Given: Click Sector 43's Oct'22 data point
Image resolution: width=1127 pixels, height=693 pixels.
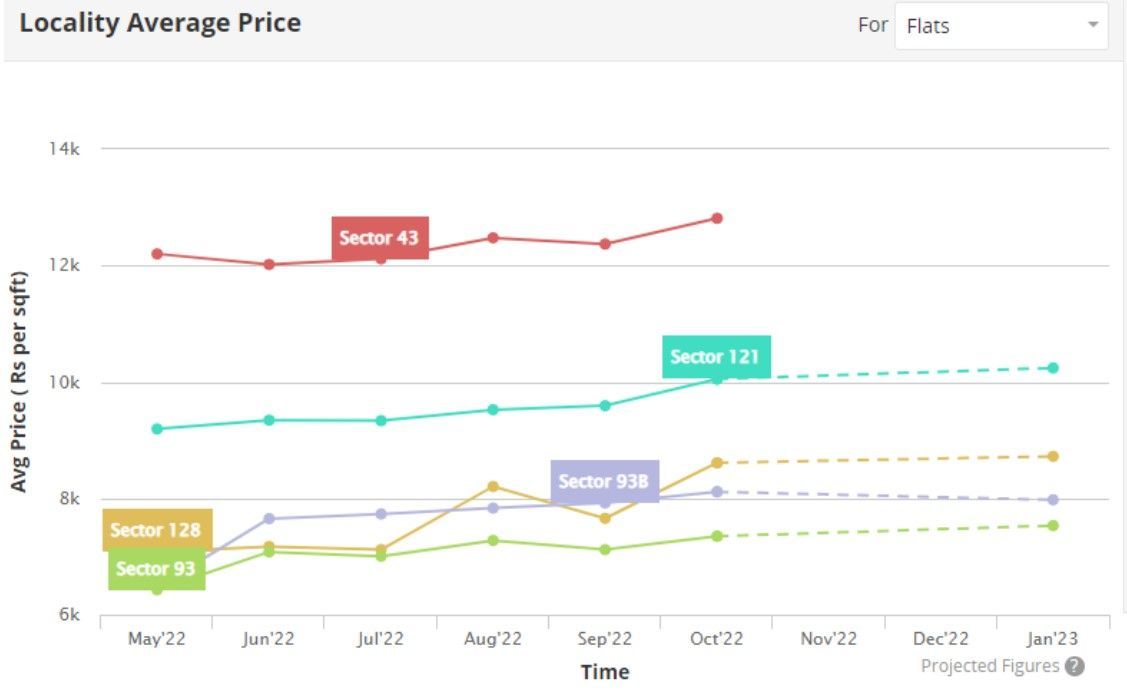Looking at the screenshot, I should [x=716, y=216].
